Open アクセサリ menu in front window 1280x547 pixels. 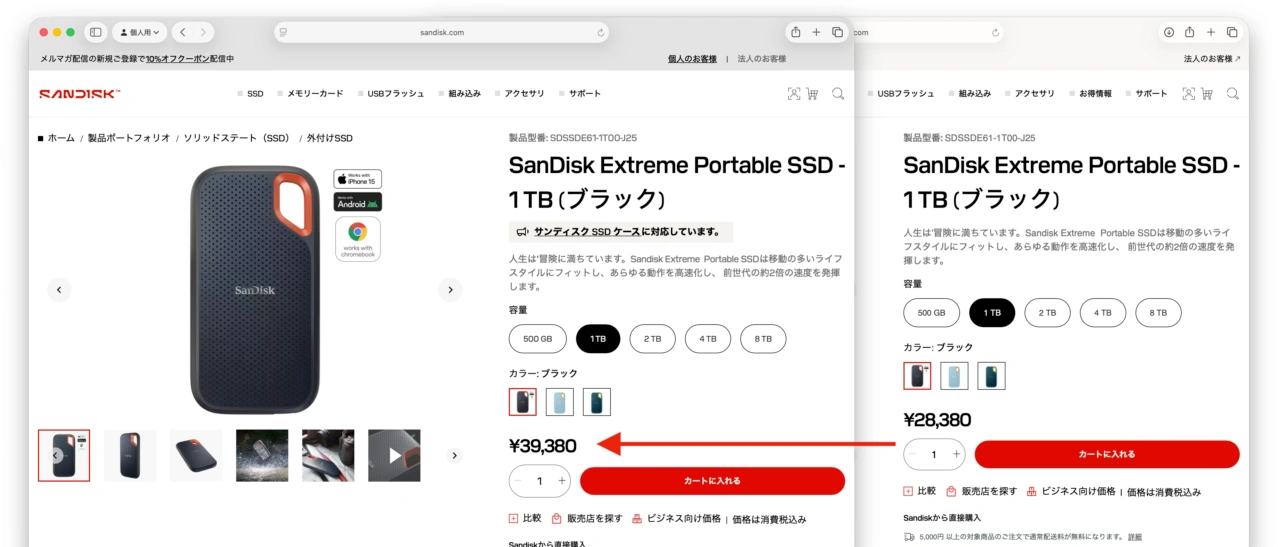pos(524,93)
